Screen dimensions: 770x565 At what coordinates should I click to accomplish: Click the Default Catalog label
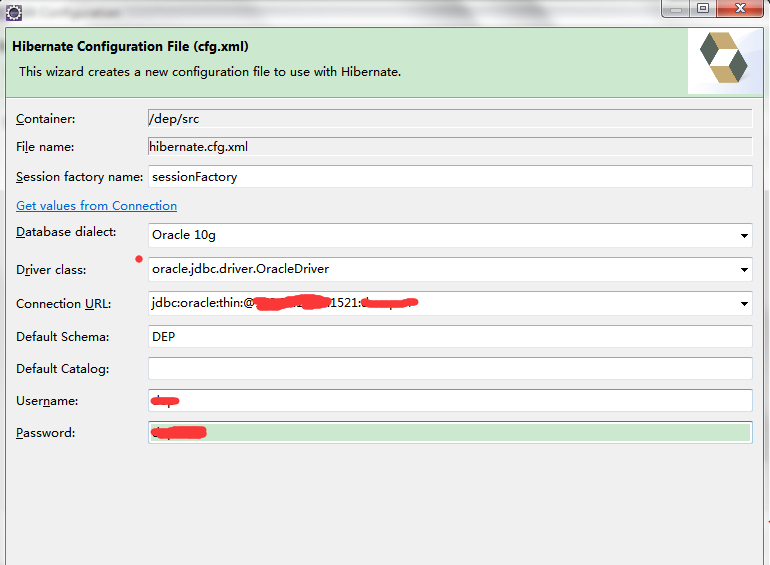pyautogui.click(x=63, y=369)
